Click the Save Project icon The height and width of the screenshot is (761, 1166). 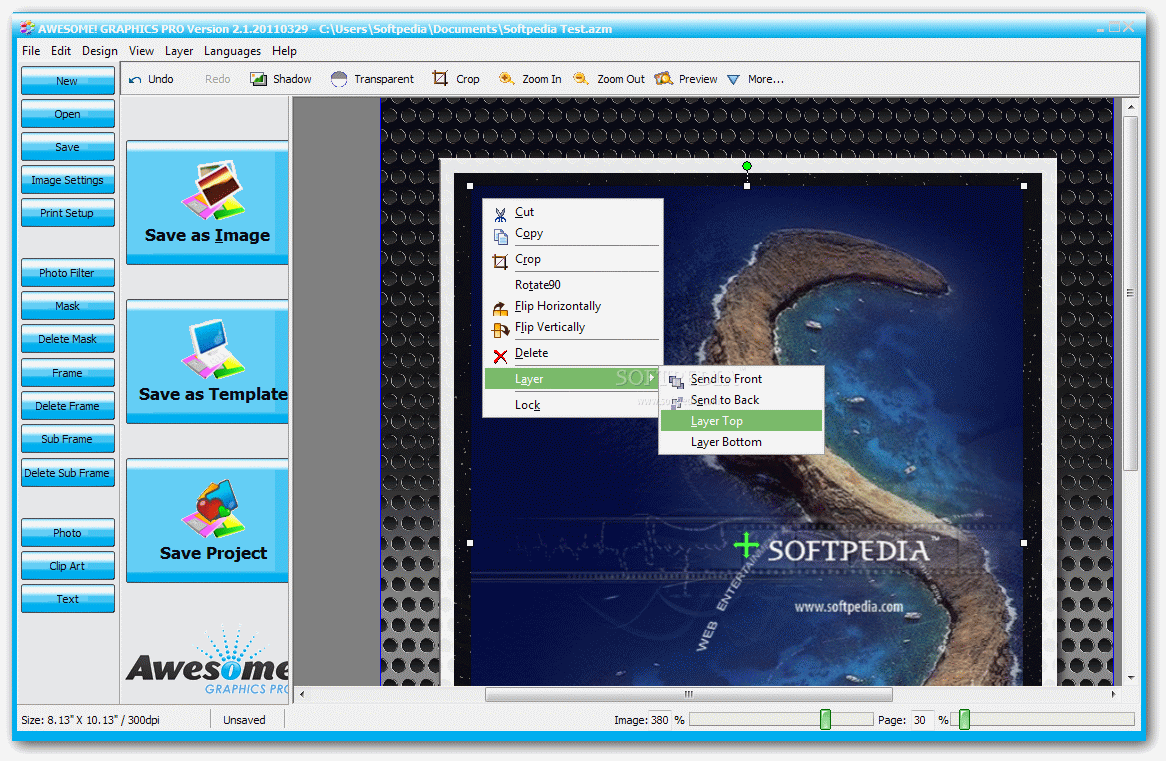pos(213,507)
